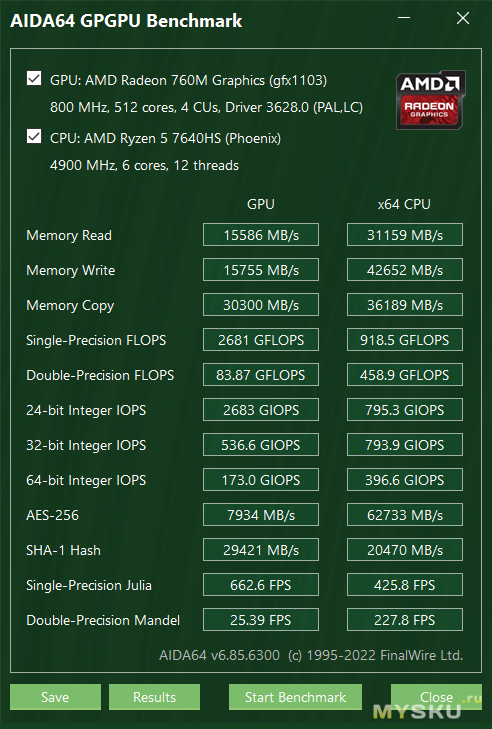
Task: Click the x64 CPU column header
Action: click(404, 204)
